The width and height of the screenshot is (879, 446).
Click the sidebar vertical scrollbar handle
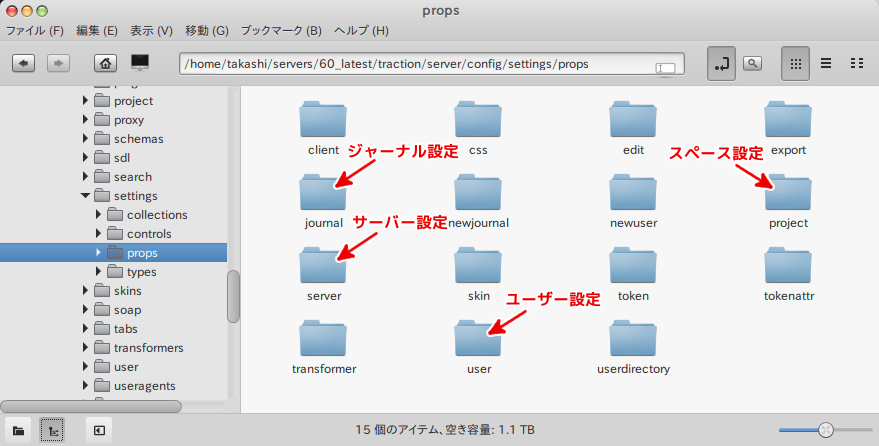point(233,296)
